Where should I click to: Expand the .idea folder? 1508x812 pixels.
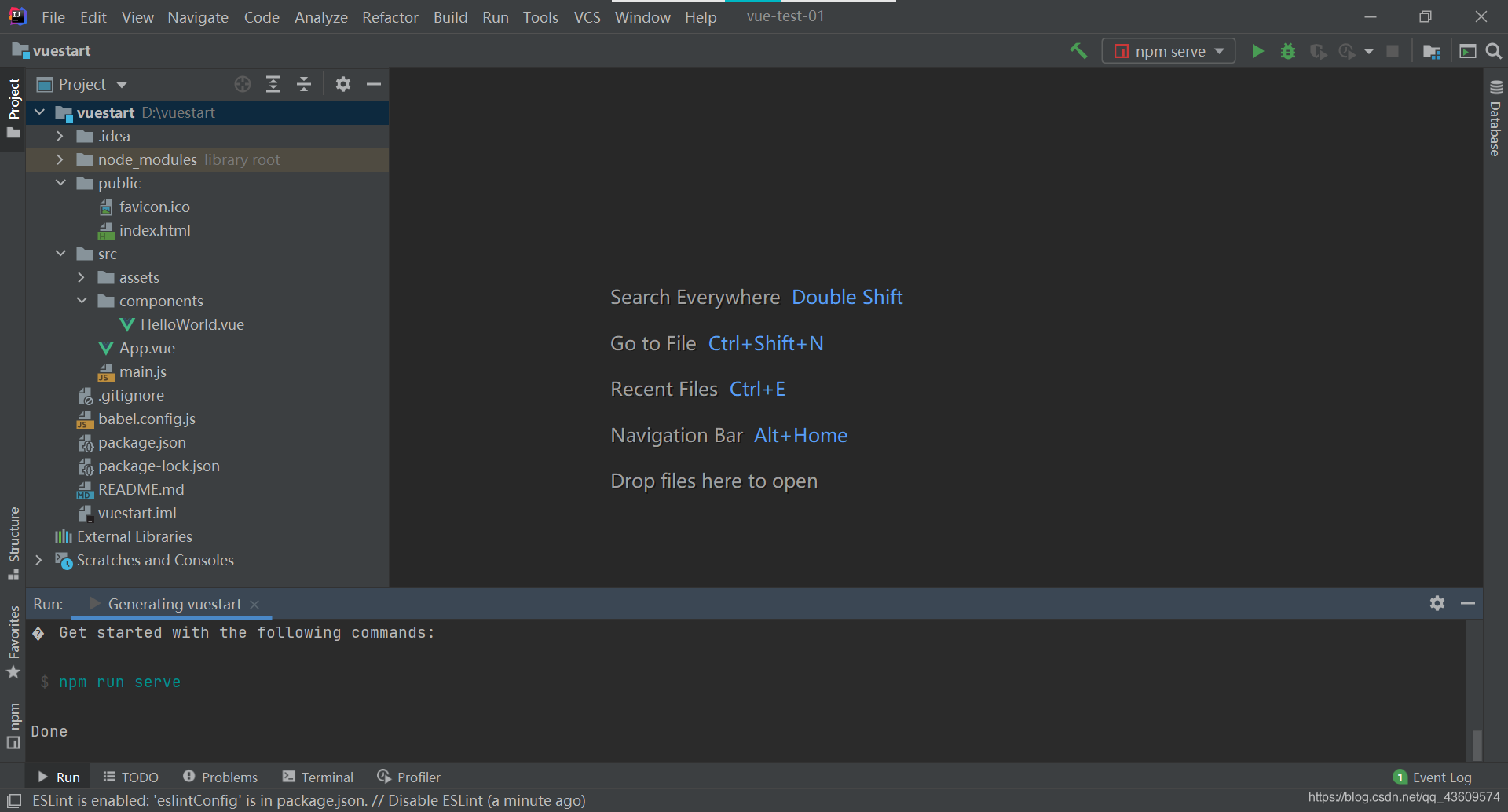(60, 136)
